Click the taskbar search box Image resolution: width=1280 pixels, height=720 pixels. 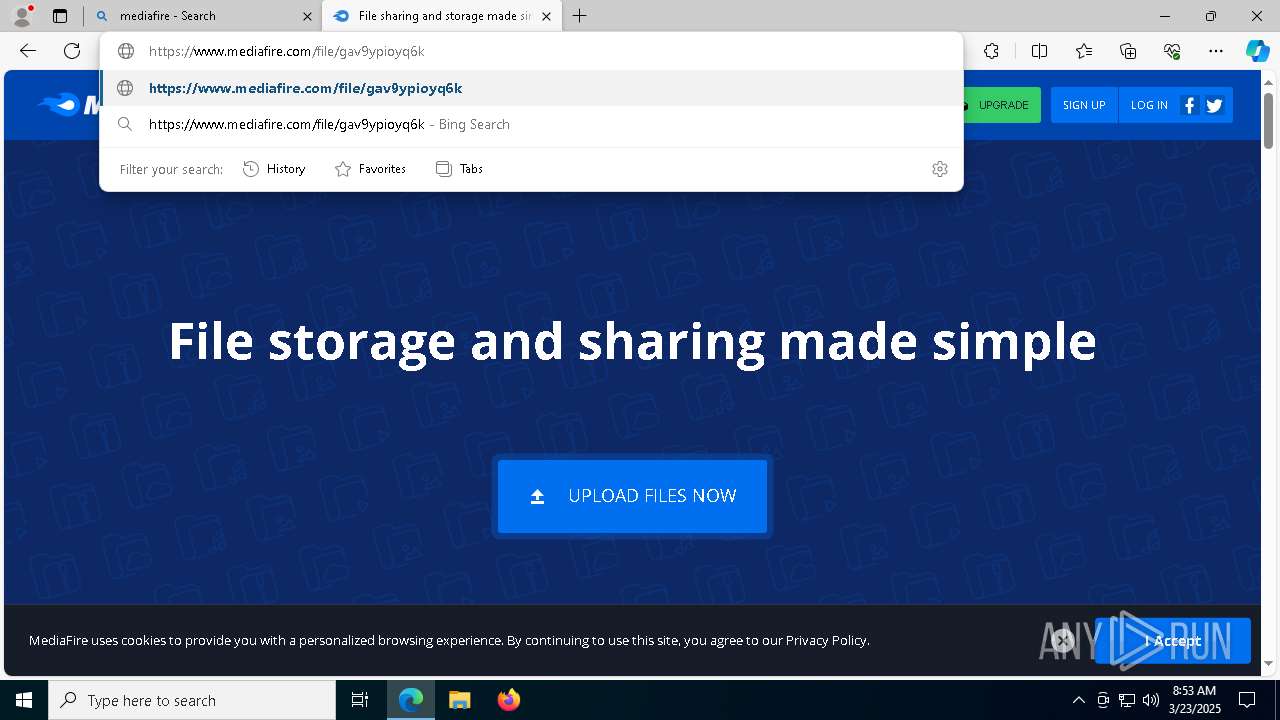click(192, 700)
